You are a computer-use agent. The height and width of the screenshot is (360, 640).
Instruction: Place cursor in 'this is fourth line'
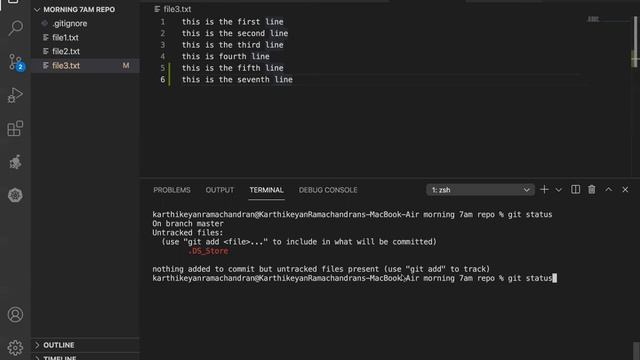(x=226, y=57)
